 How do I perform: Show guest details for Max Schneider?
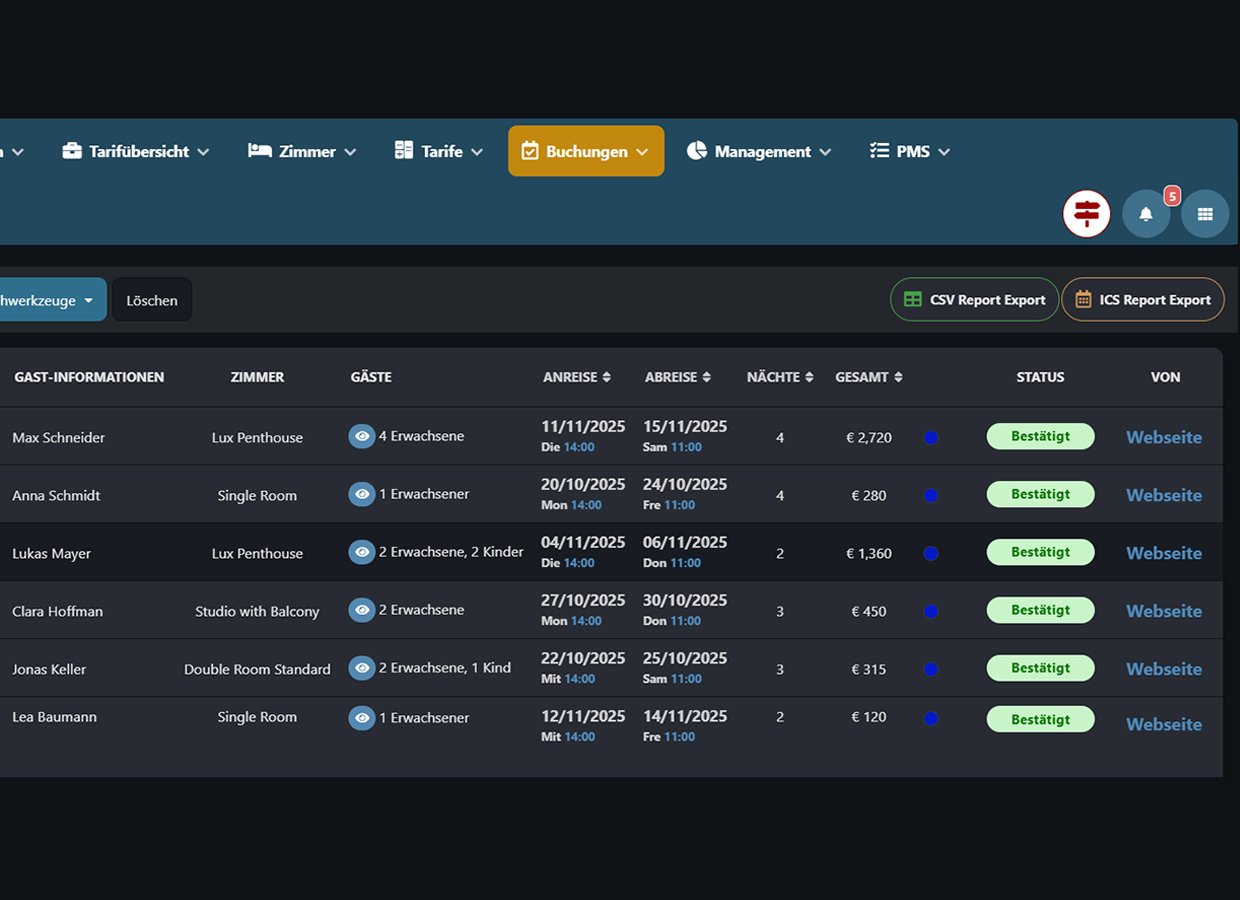[x=361, y=436]
